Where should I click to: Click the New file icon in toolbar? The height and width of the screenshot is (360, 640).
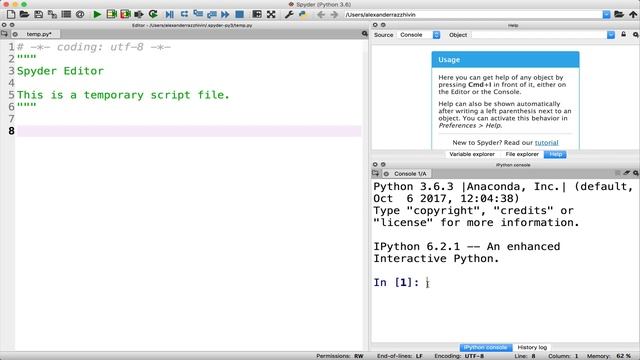coord(11,15)
